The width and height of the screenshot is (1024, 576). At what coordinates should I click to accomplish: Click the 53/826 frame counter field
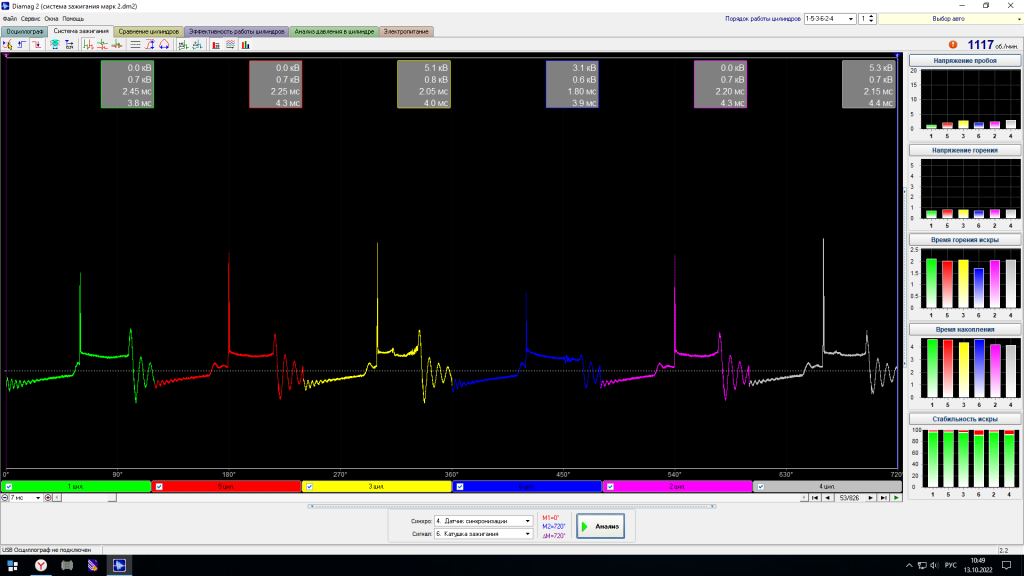(x=849, y=498)
